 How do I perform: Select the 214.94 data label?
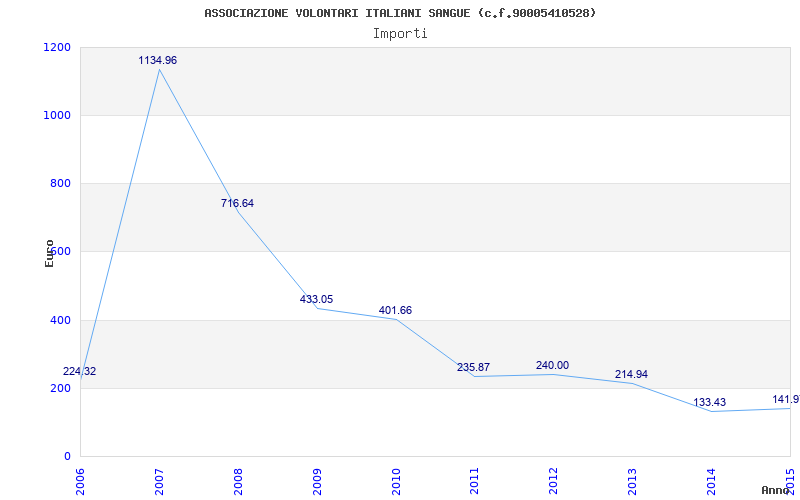coord(631,374)
